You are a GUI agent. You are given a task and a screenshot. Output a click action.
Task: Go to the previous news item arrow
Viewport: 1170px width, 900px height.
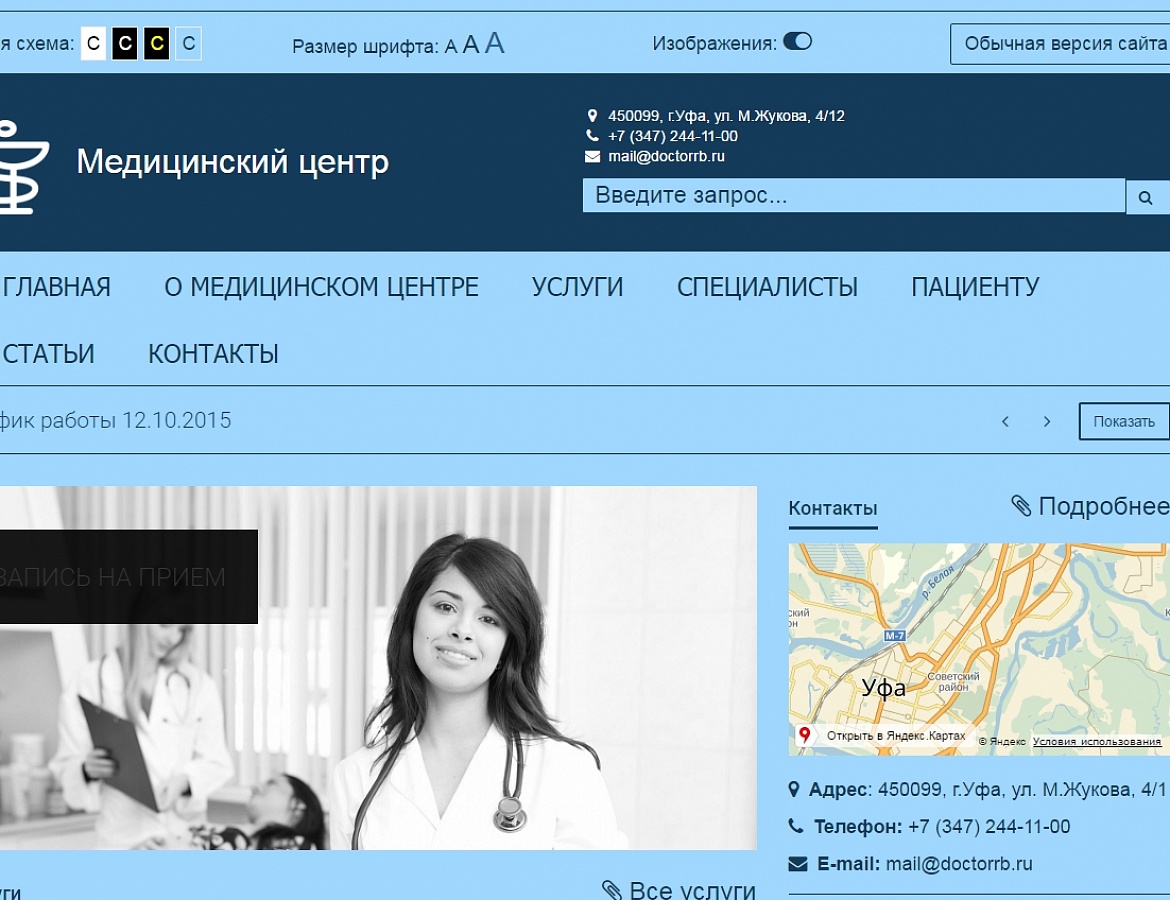pos(1005,422)
